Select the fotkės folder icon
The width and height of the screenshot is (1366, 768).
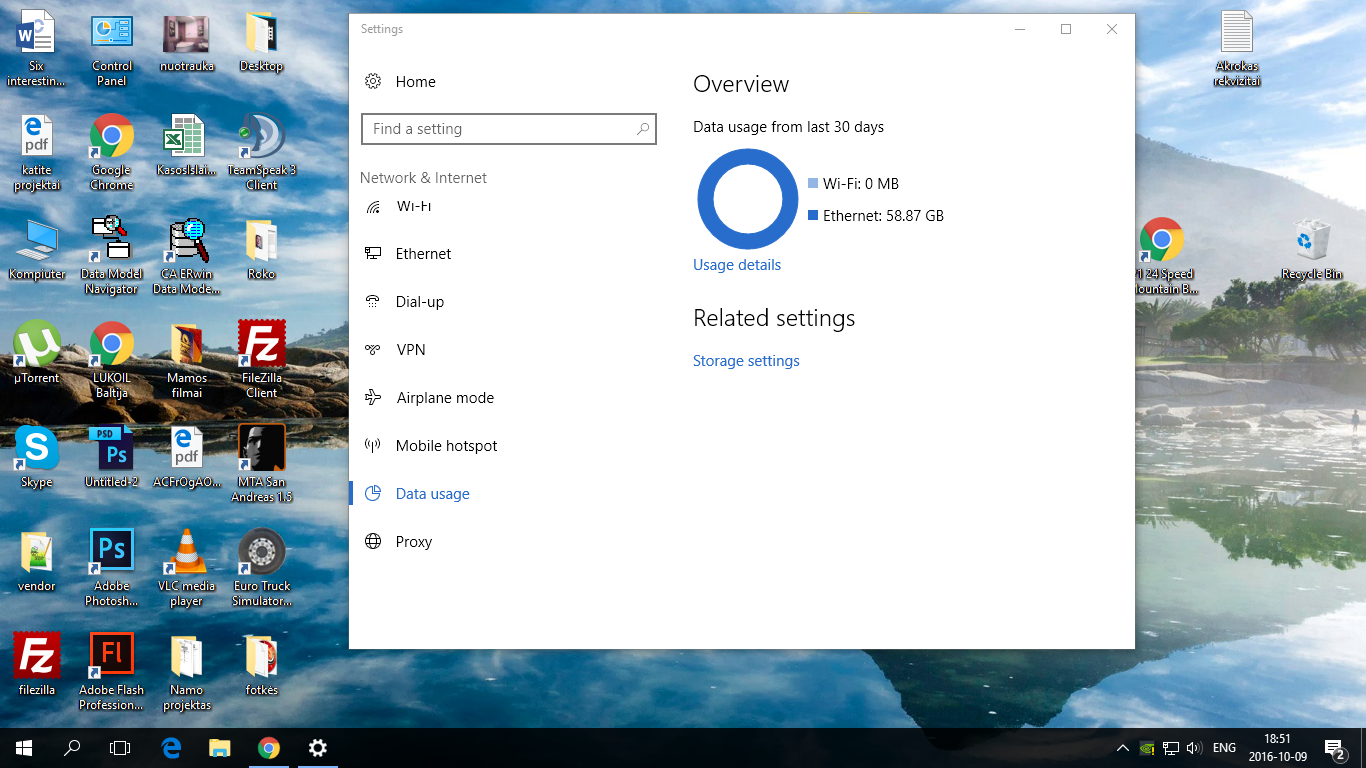pos(262,665)
